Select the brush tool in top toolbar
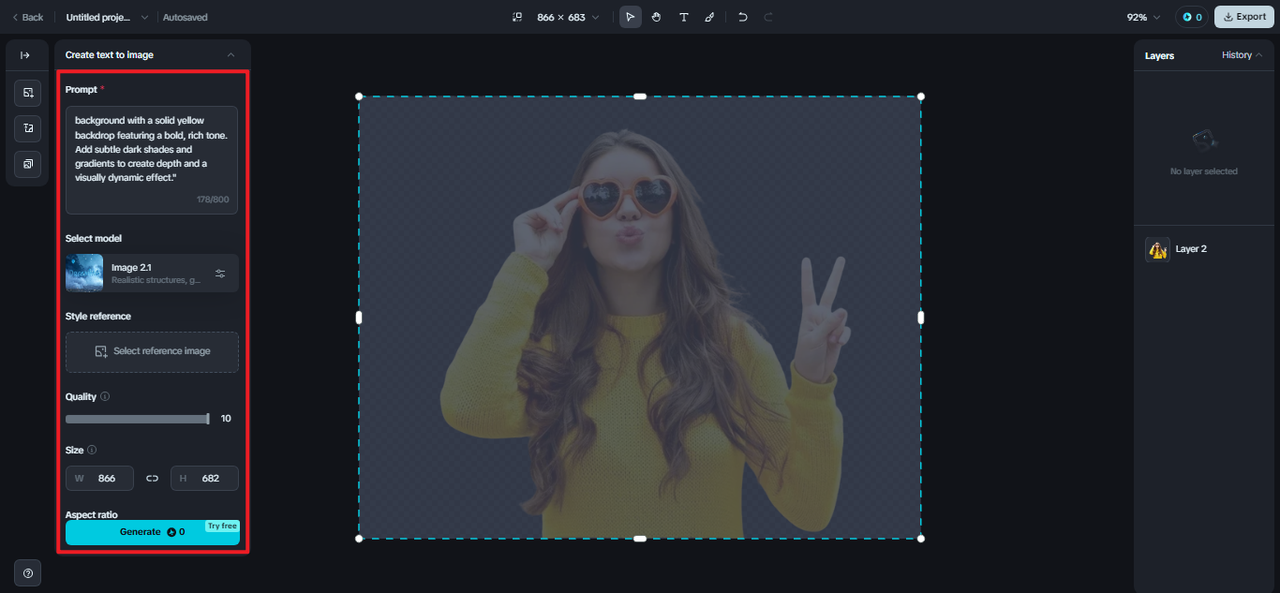The width and height of the screenshot is (1280, 593). [710, 17]
